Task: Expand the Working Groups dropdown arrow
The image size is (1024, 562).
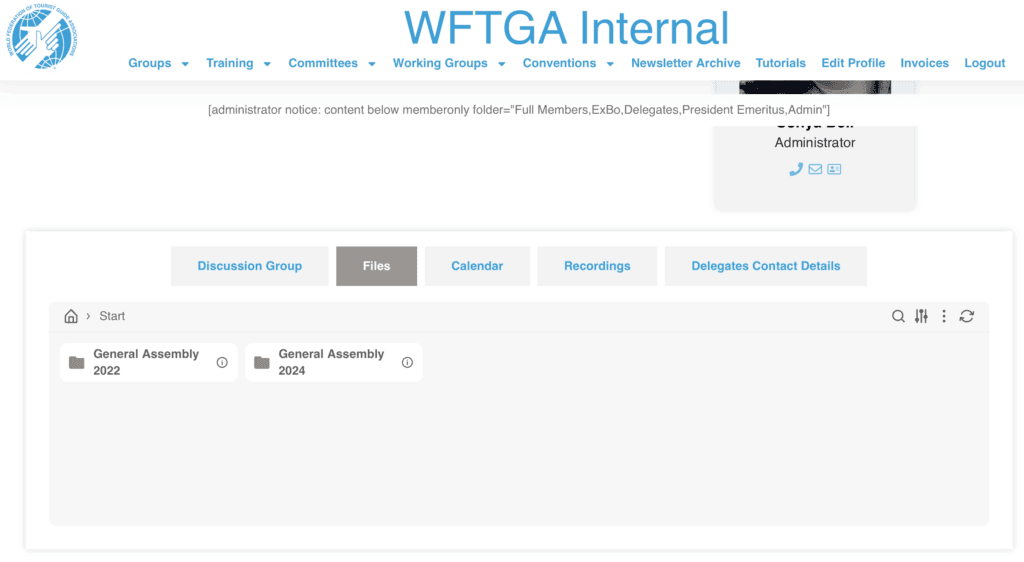Action: tap(502, 64)
